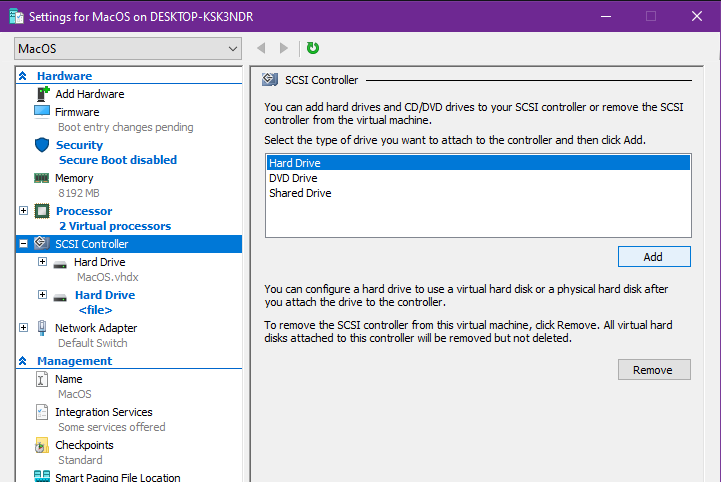Click the green refresh icon in toolbar
This screenshot has width=721, height=482.
[313, 48]
